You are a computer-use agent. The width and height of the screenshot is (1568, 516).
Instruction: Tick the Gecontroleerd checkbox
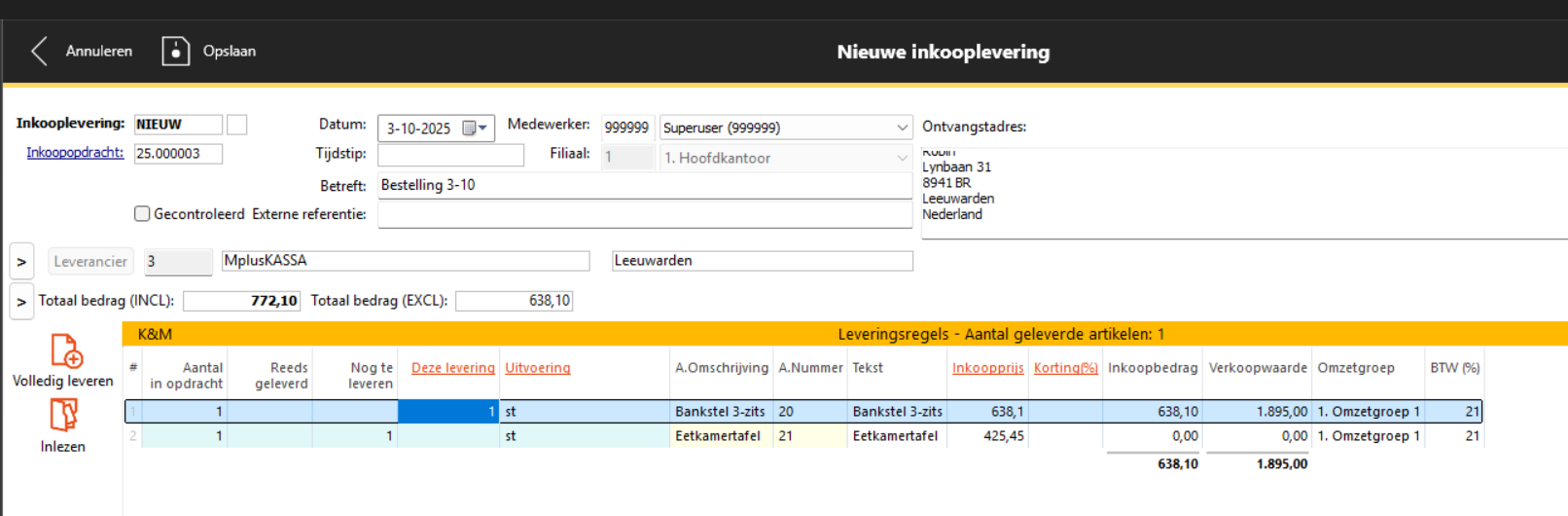coord(142,214)
